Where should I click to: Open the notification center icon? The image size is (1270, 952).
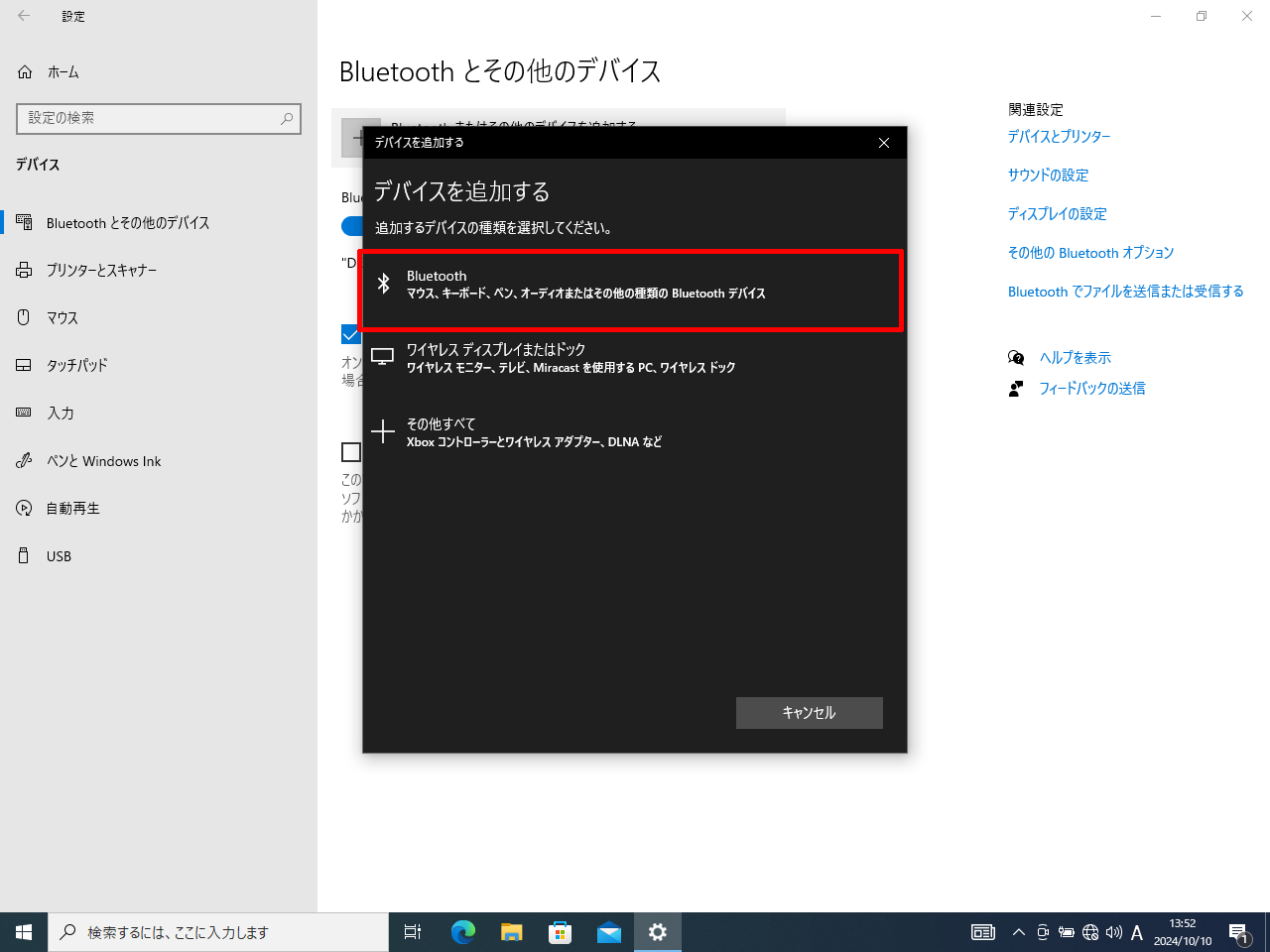coord(1239,932)
